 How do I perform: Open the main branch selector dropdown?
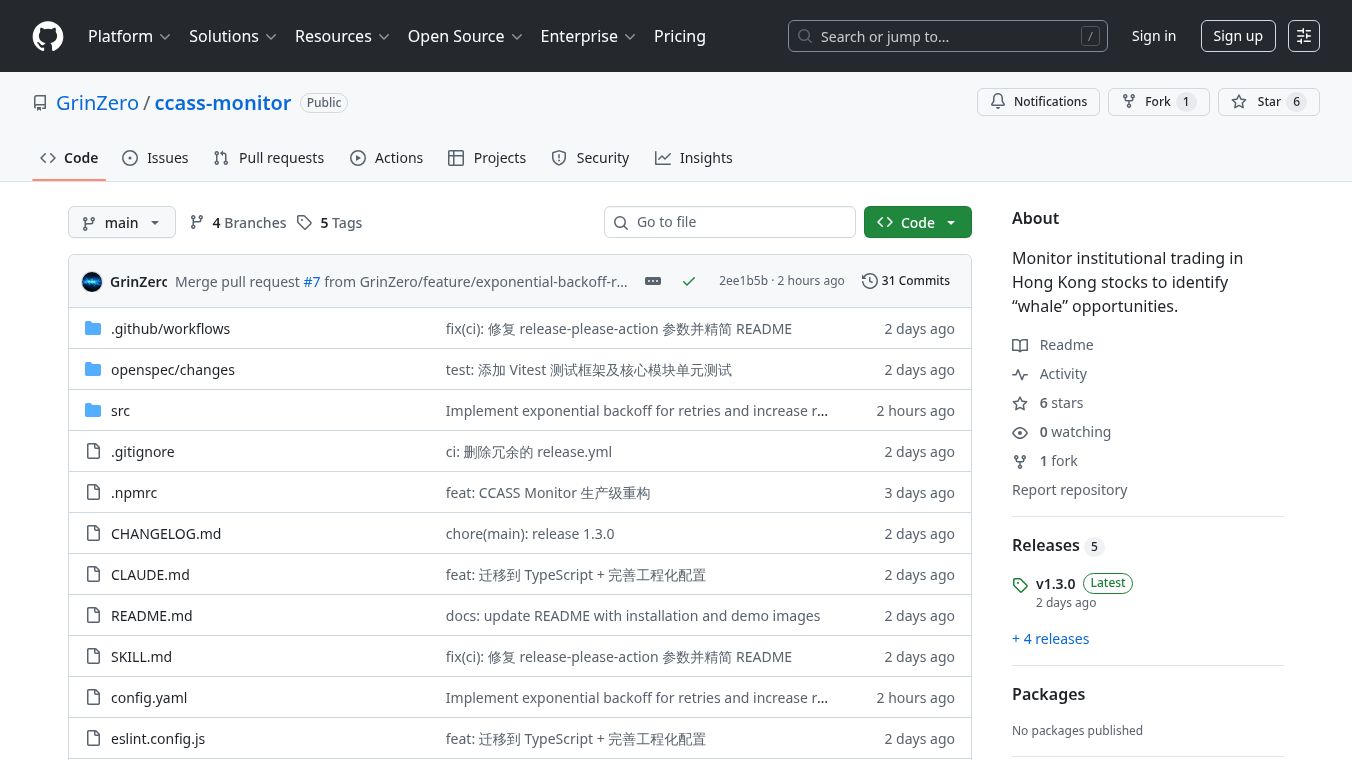coord(121,222)
